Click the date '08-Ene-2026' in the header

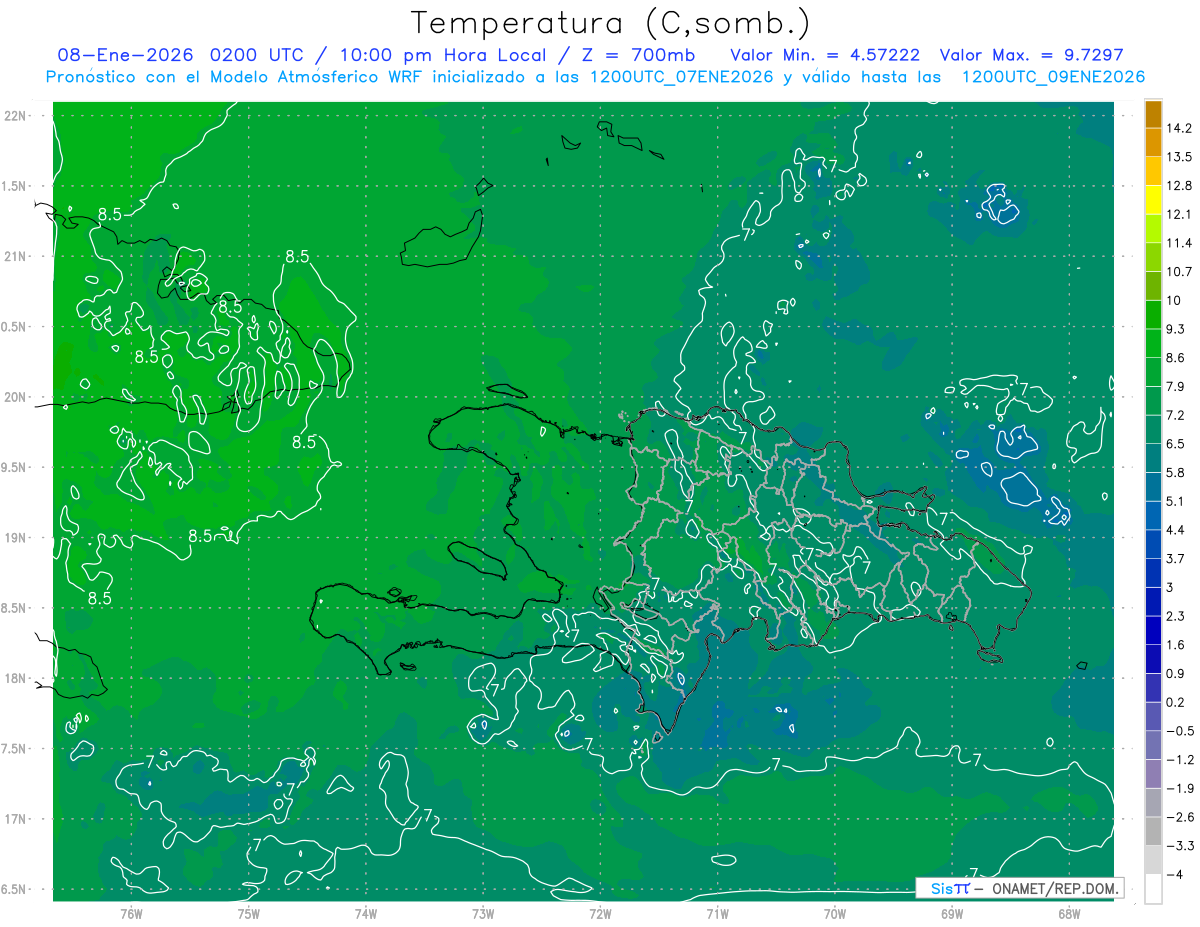coord(126,55)
